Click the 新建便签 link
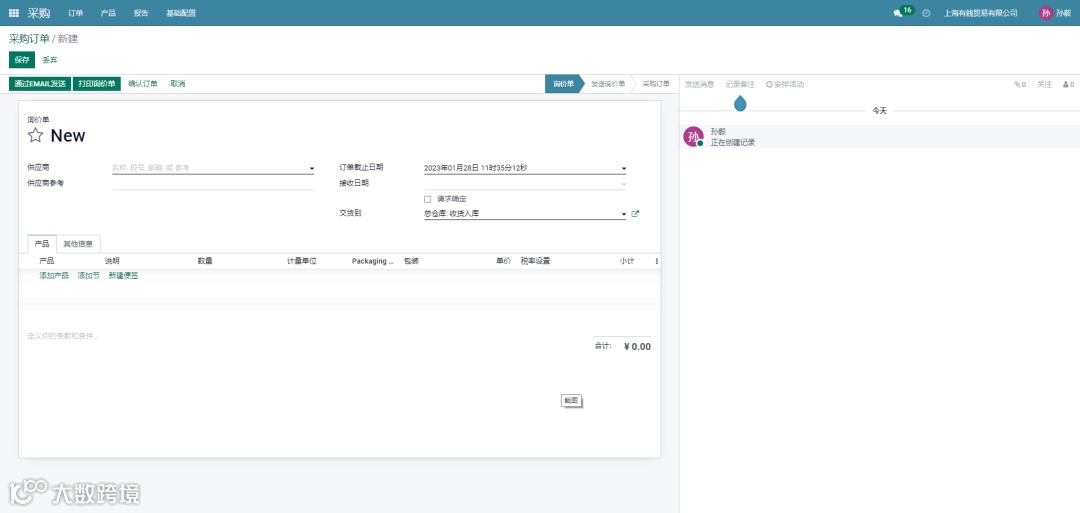This screenshot has width=1080, height=513. point(123,275)
